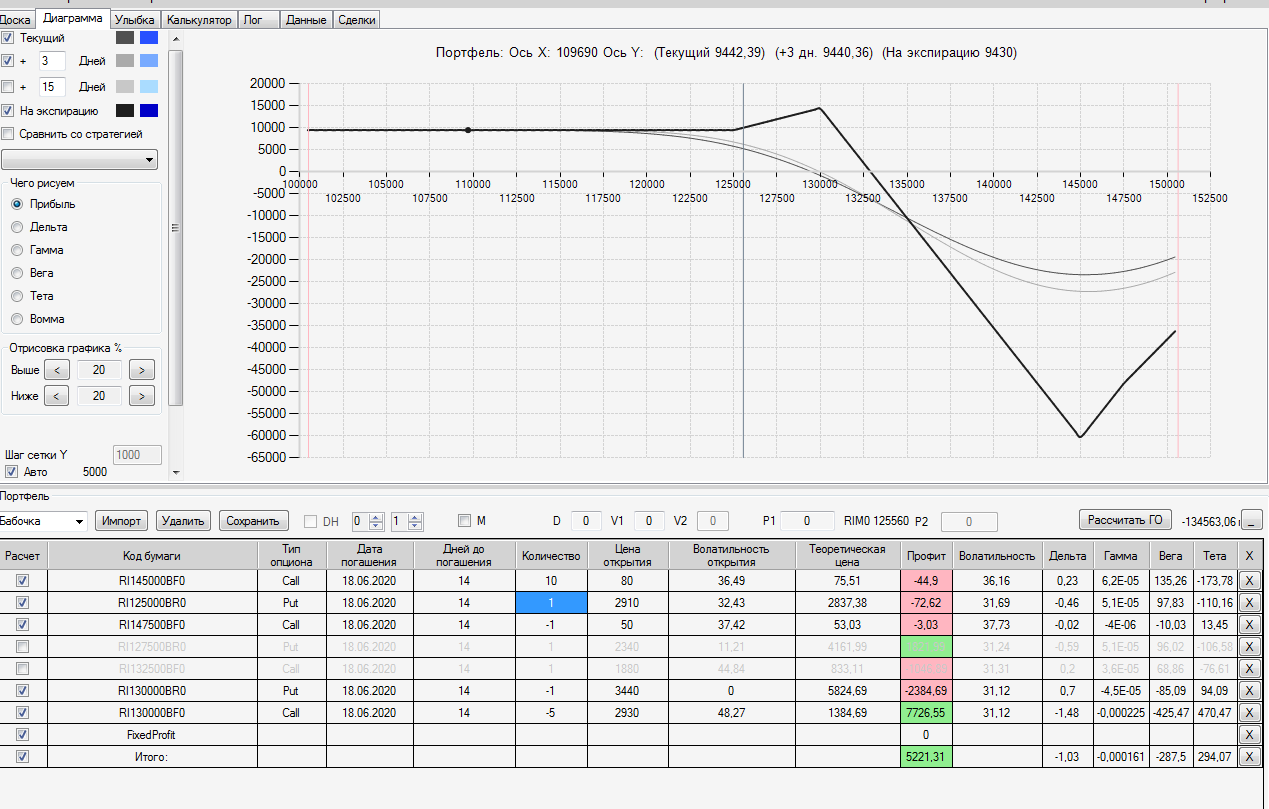The width and height of the screenshot is (1269, 809).
Task: Toggle Расчет checkbox for FixedProfit row
Action: 23,735
